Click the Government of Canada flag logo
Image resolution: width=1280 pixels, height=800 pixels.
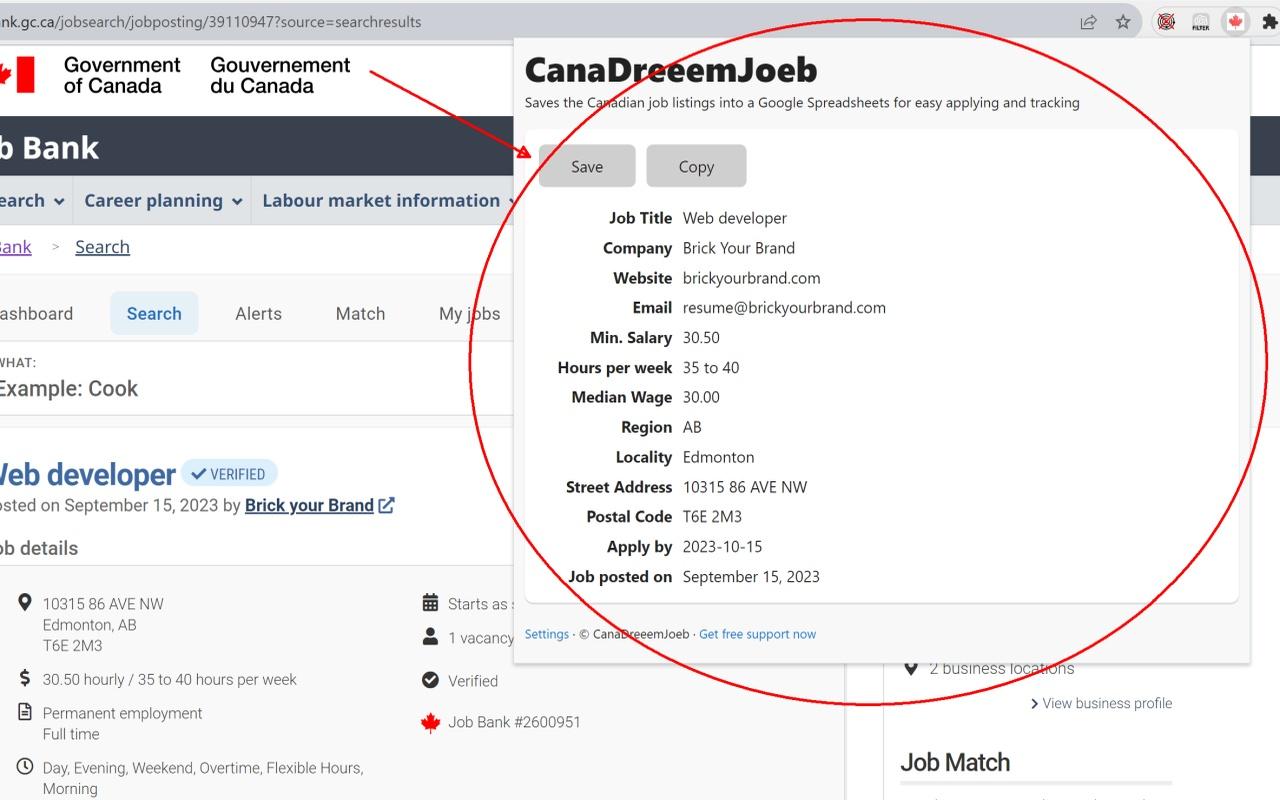point(18,75)
